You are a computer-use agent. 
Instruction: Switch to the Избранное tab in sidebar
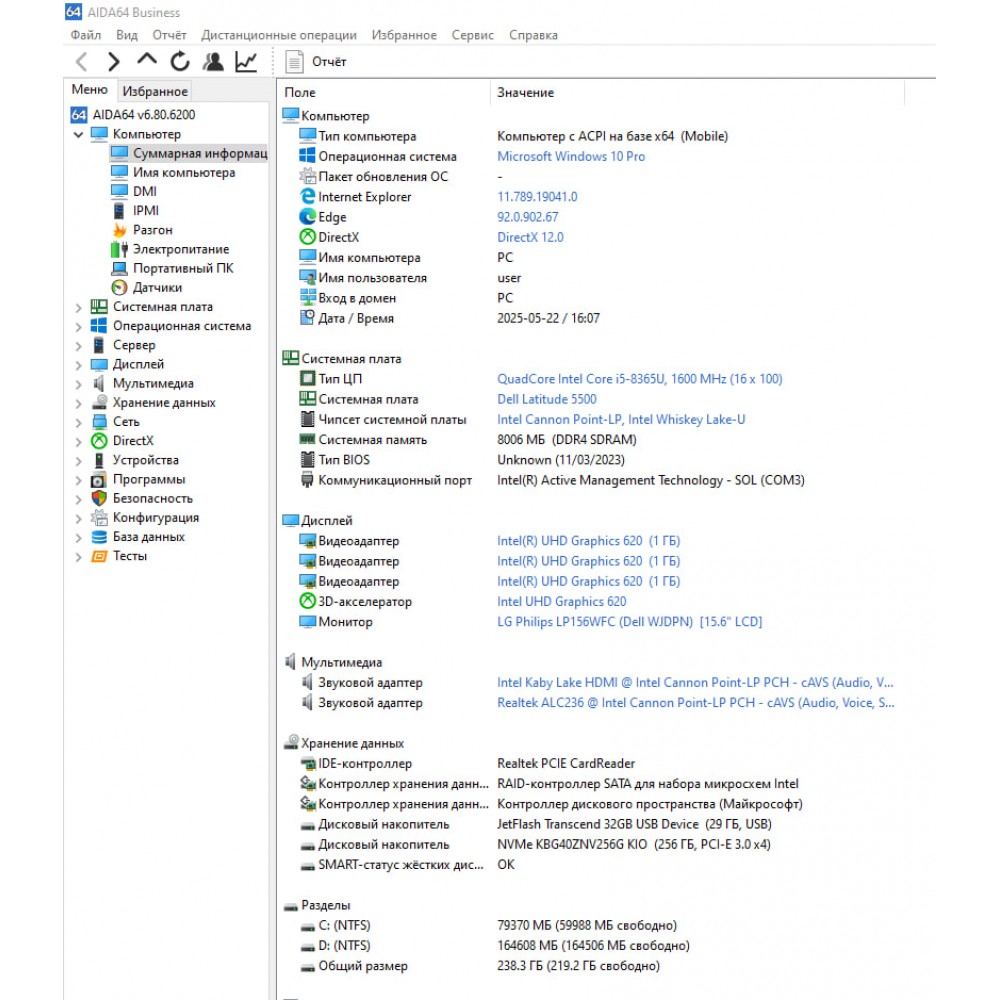(155, 91)
